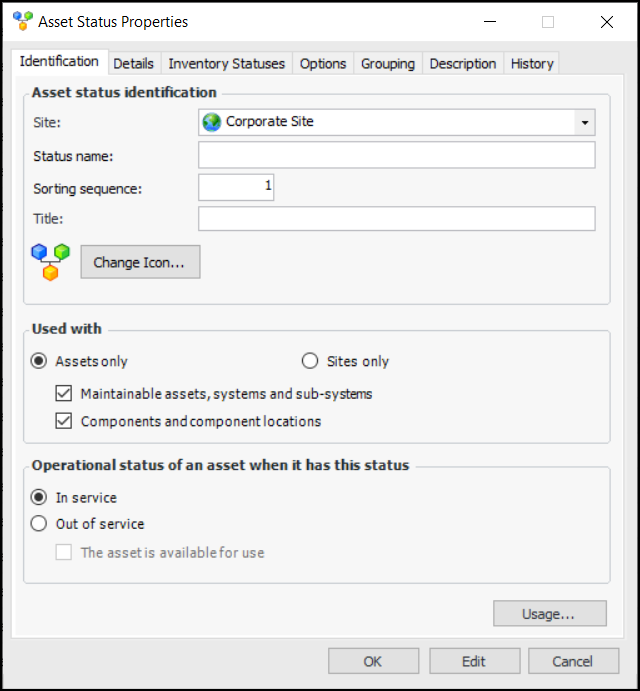Click the Corporate Site globe icon
The width and height of the screenshot is (640, 691).
(x=211, y=122)
